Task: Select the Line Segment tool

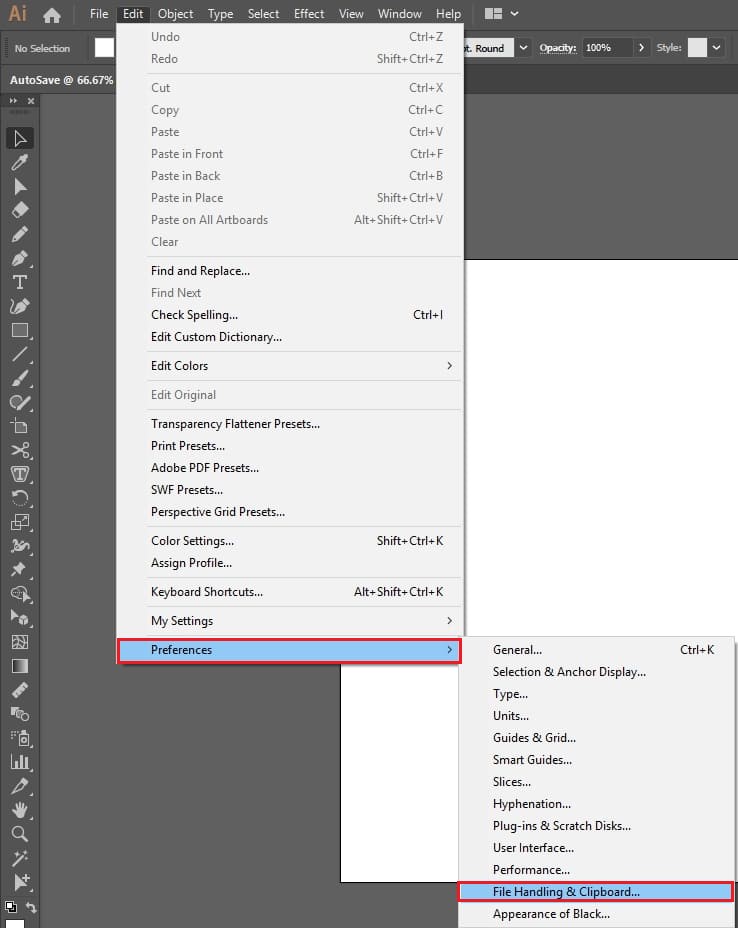Action: pos(20,355)
